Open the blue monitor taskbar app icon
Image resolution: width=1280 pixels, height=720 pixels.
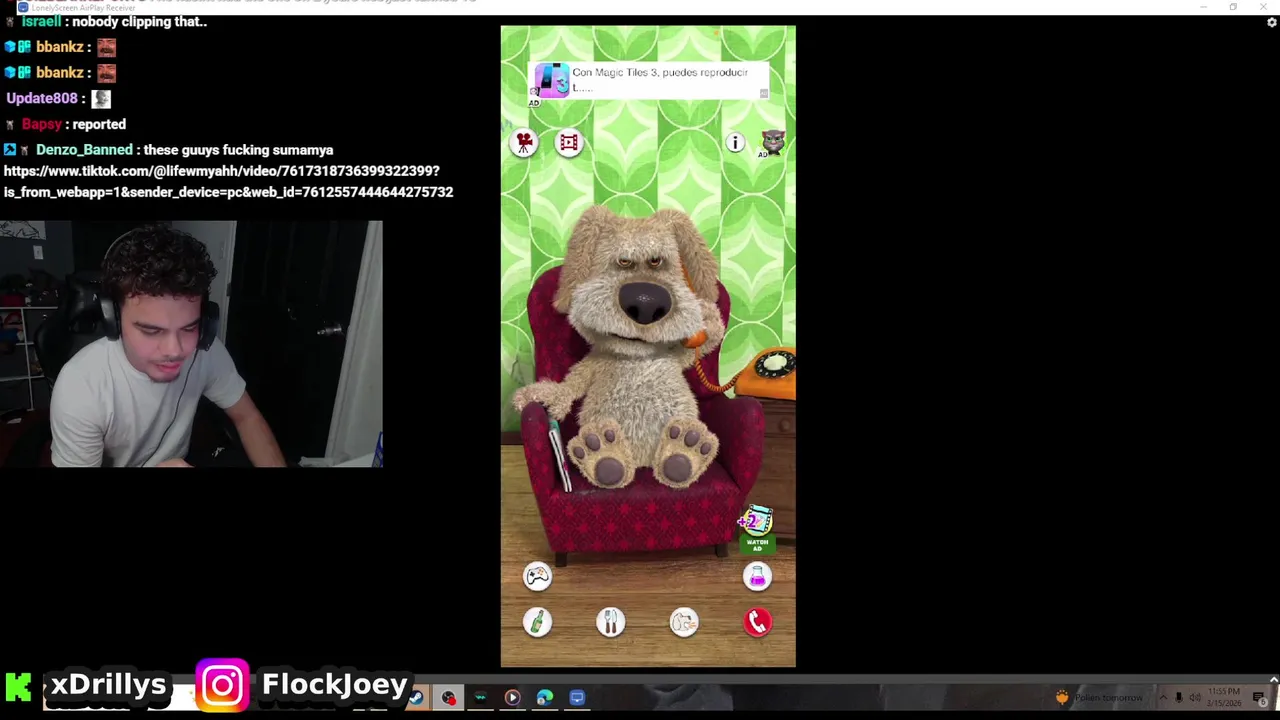(577, 697)
